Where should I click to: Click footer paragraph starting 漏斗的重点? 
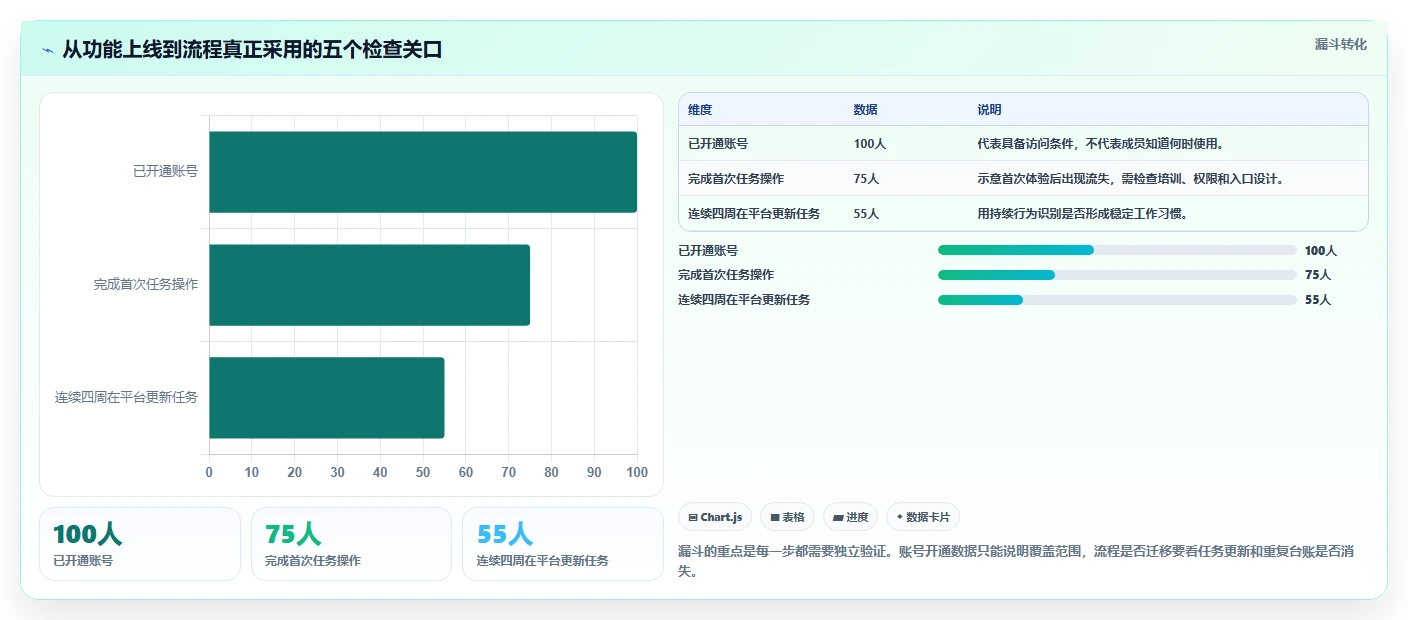[1016, 562]
